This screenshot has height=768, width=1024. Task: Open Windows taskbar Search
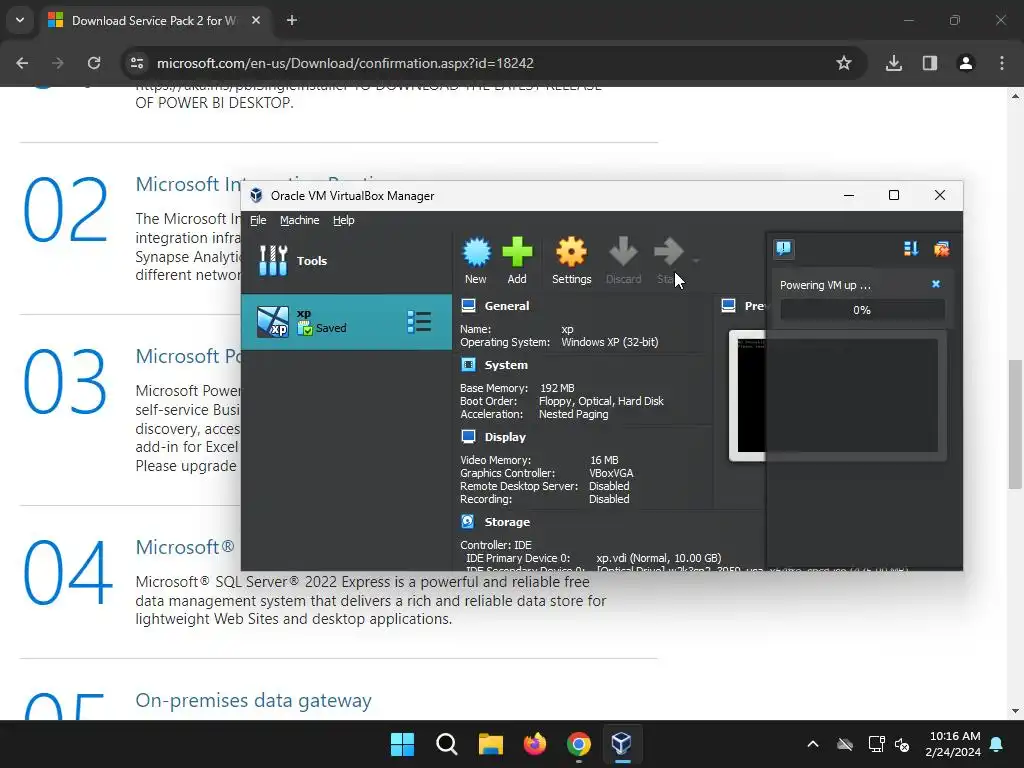(x=447, y=744)
